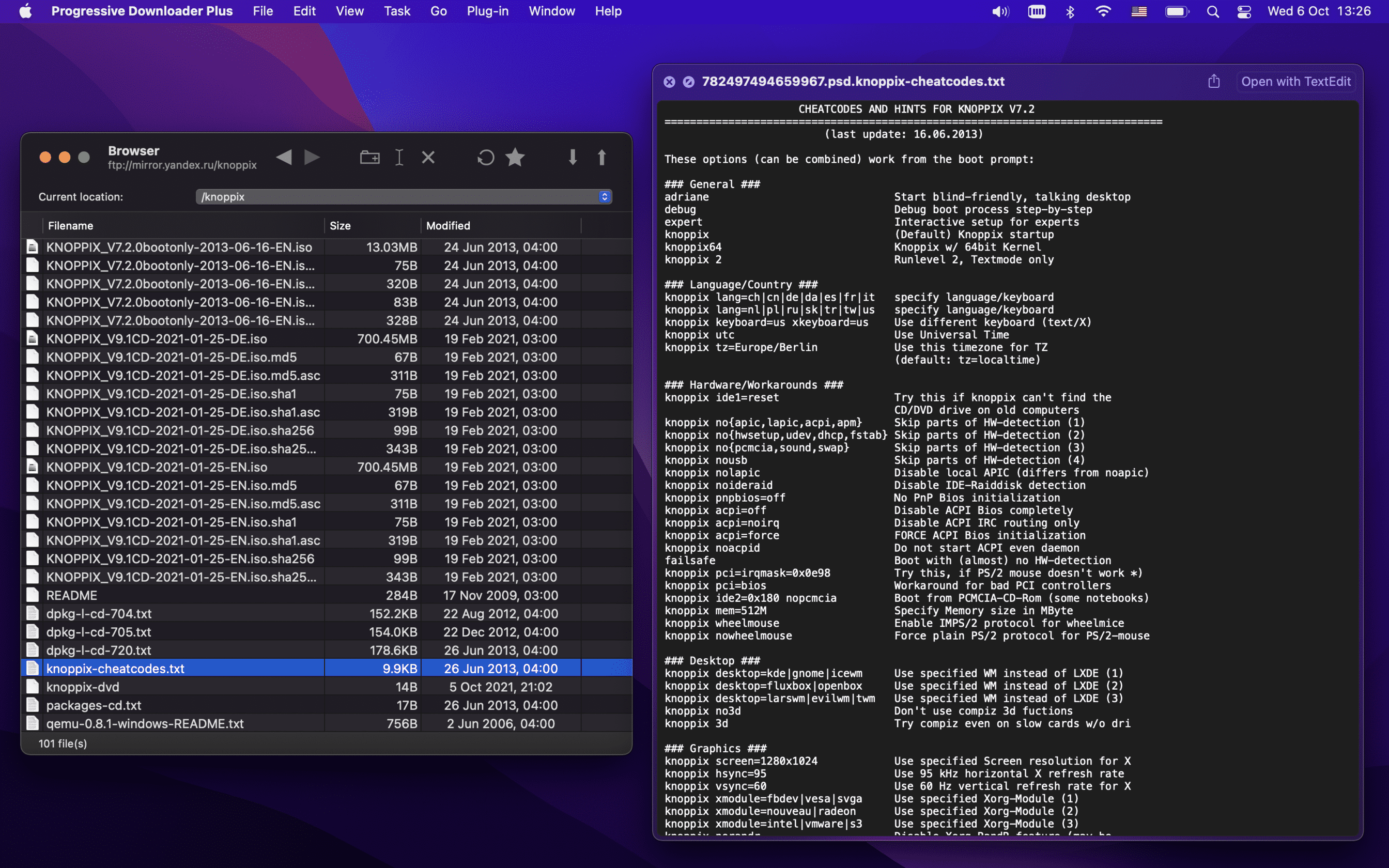Image resolution: width=1389 pixels, height=868 pixels.
Task: Click the highlighted knoppix-cheatcodes.txt row
Action: (x=327, y=669)
